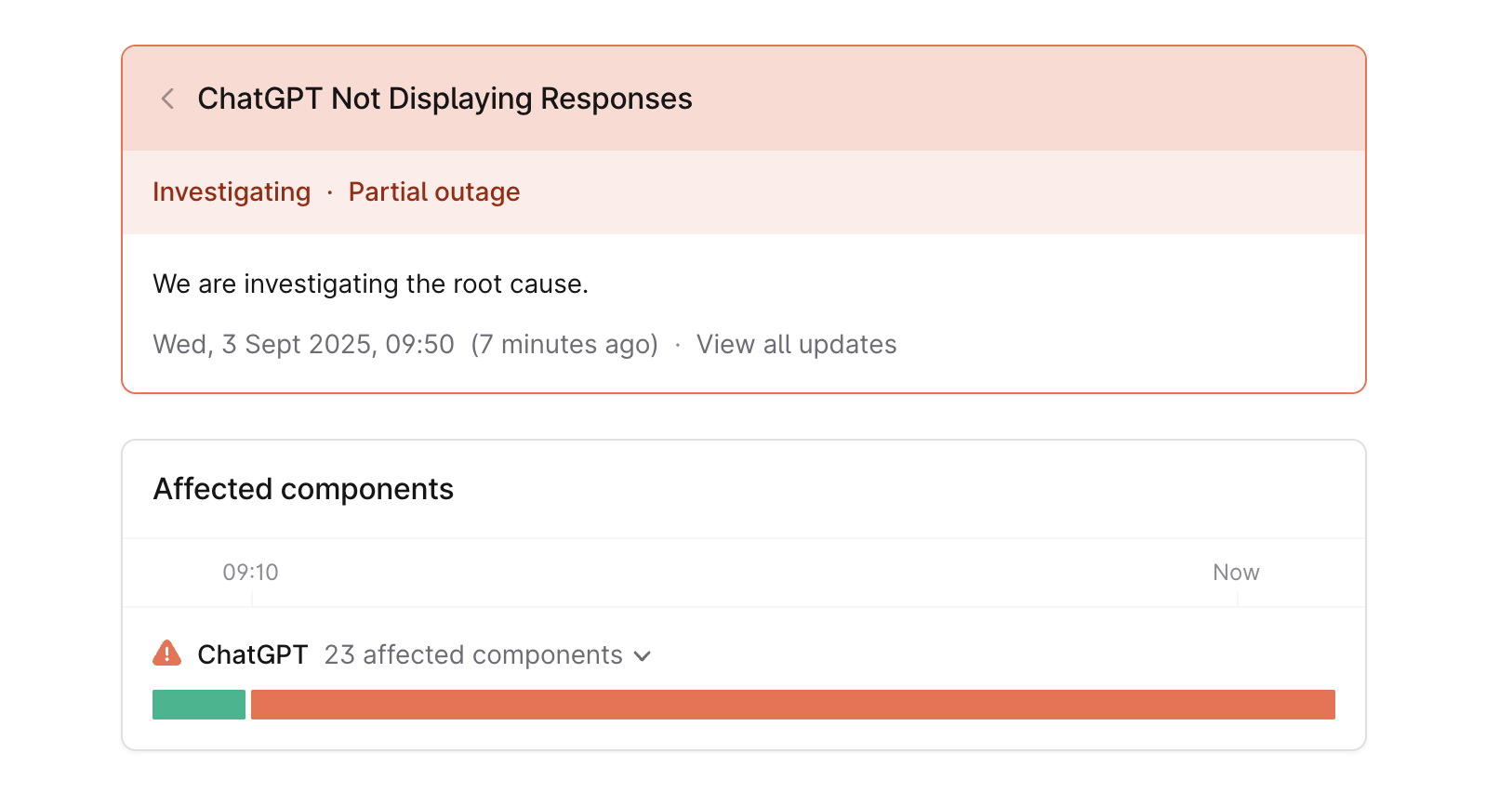The height and width of the screenshot is (792, 1512).
Task: Click the Investigating status label
Action: (x=232, y=192)
